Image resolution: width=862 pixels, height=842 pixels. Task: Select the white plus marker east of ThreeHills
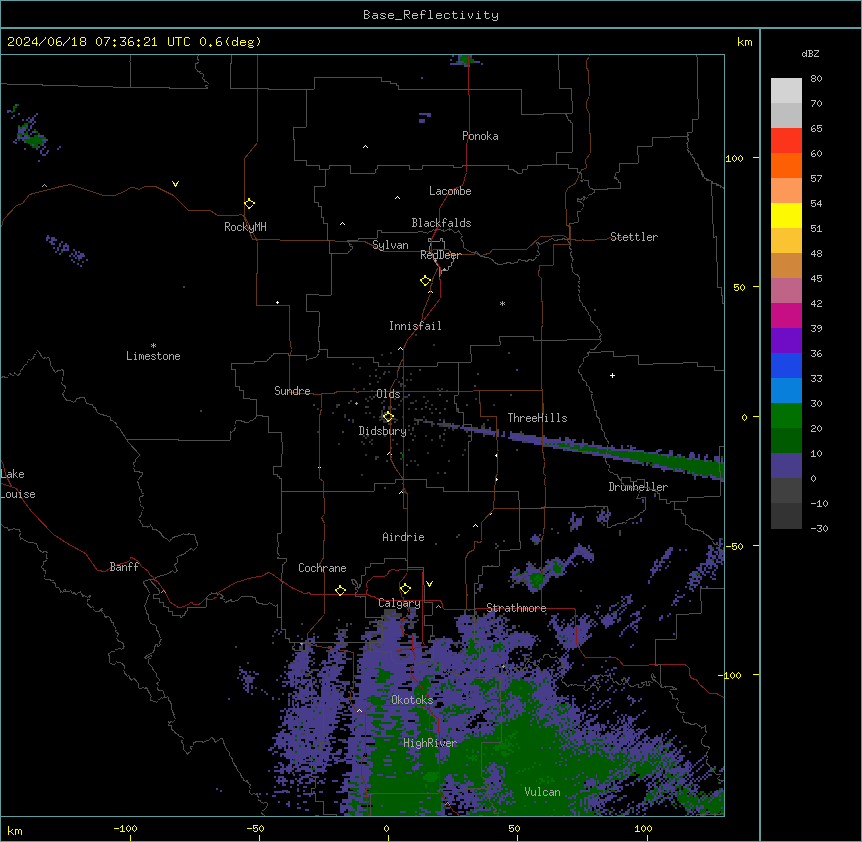coord(612,375)
